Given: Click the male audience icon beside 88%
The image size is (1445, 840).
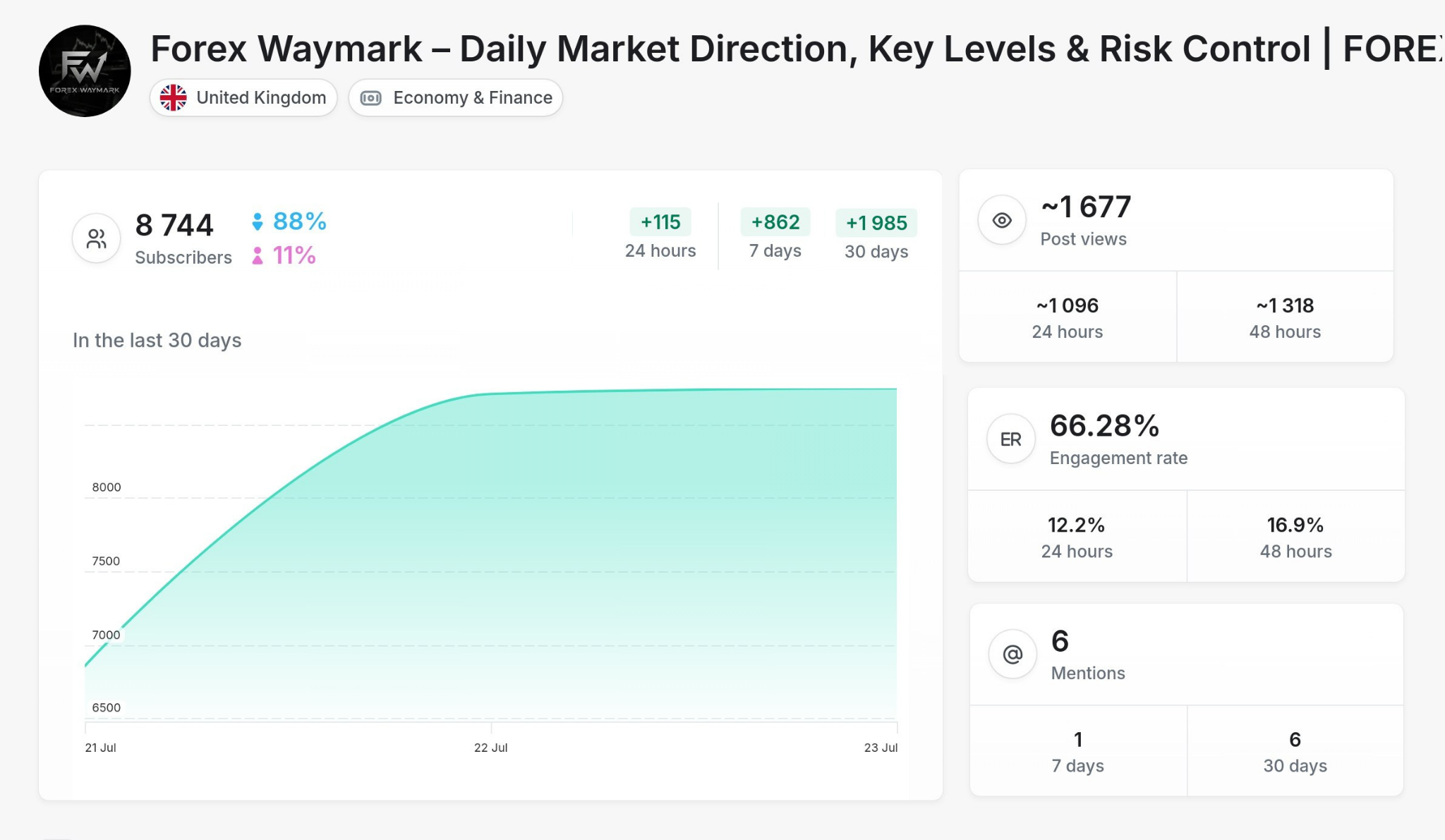Looking at the screenshot, I should (x=258, y=221).
